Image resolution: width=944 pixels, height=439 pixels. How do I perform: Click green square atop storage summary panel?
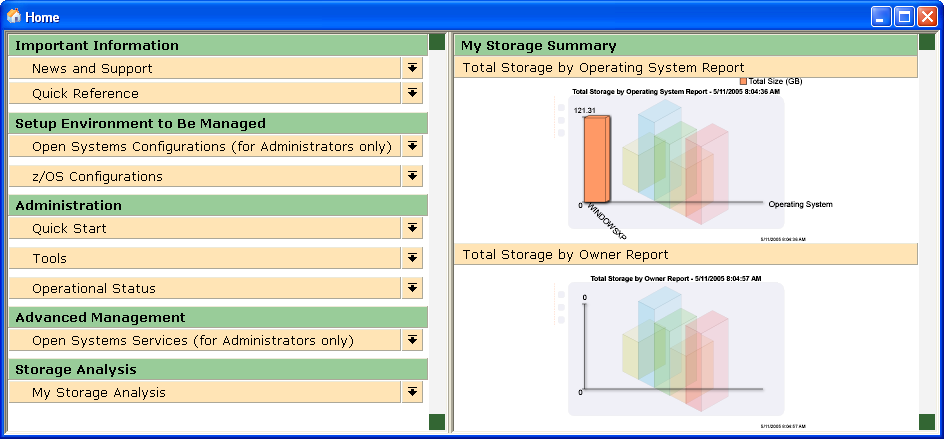[926, 42]
